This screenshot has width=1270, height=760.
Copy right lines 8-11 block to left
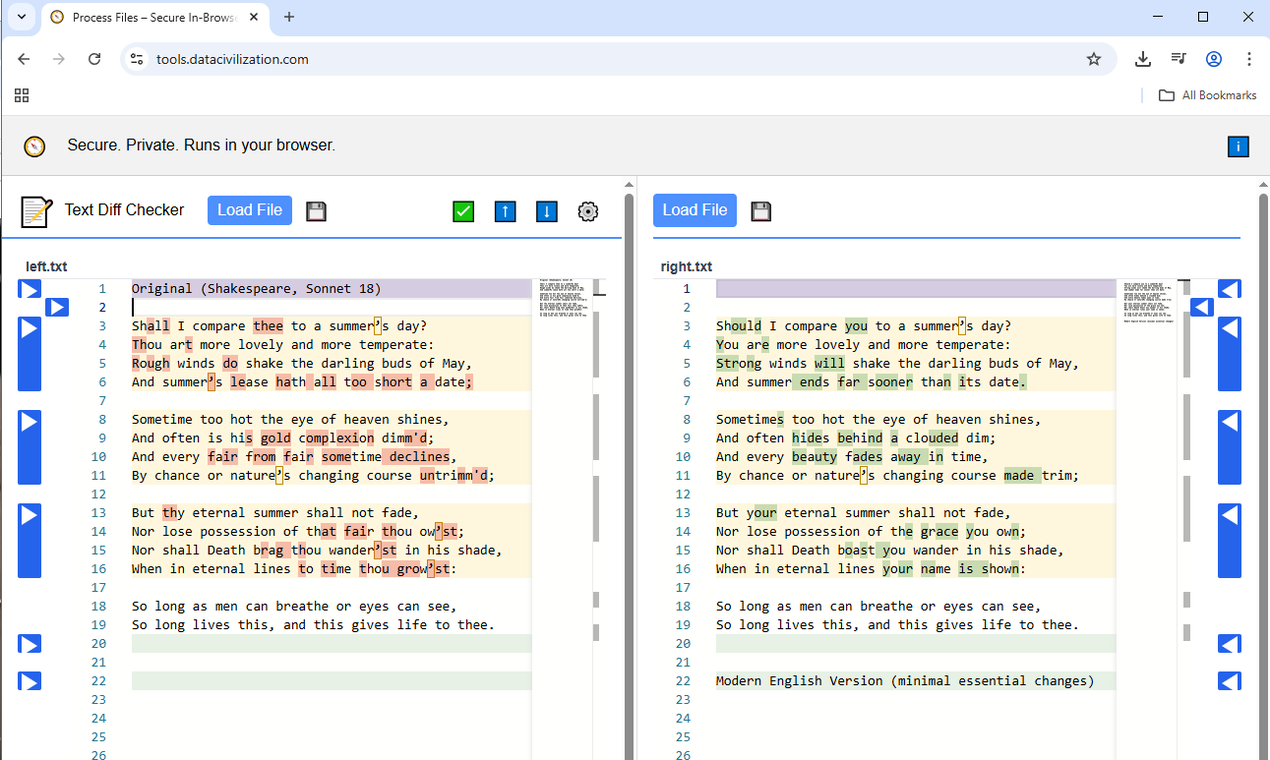click(1229, 447)
